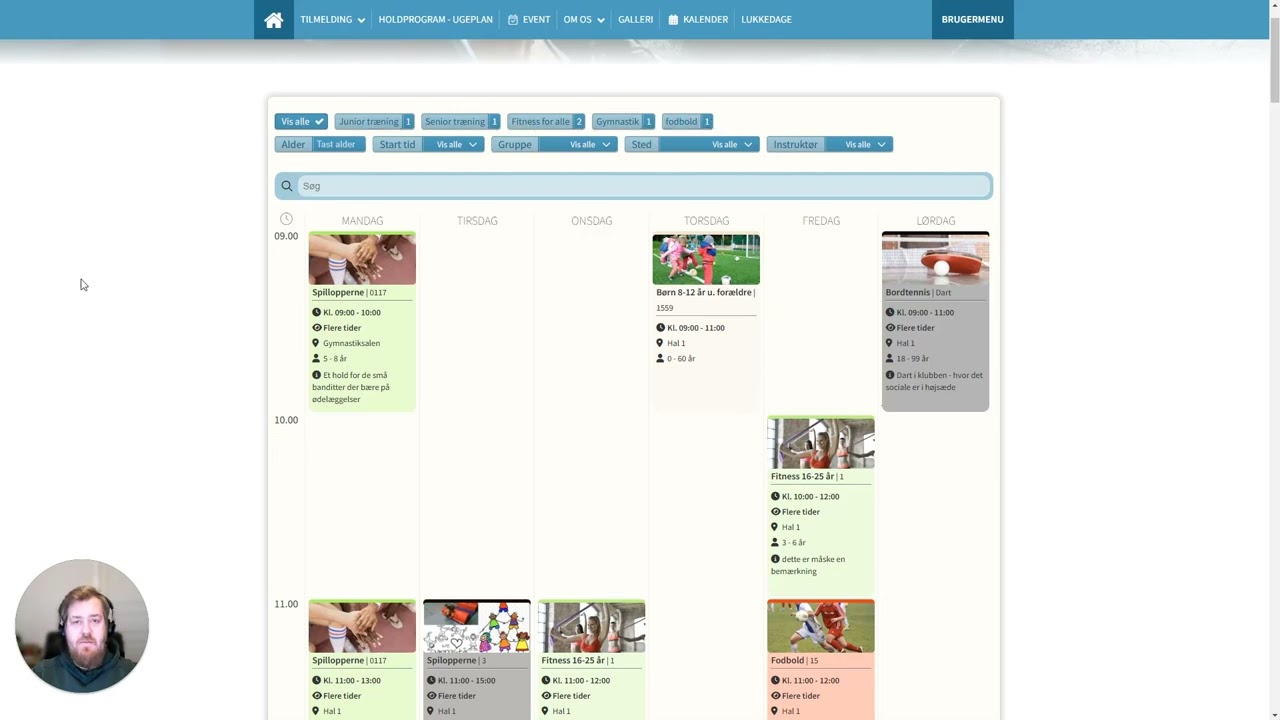
Task: Click the 'Tast alder' age field
Action: (x=338, y=144)
